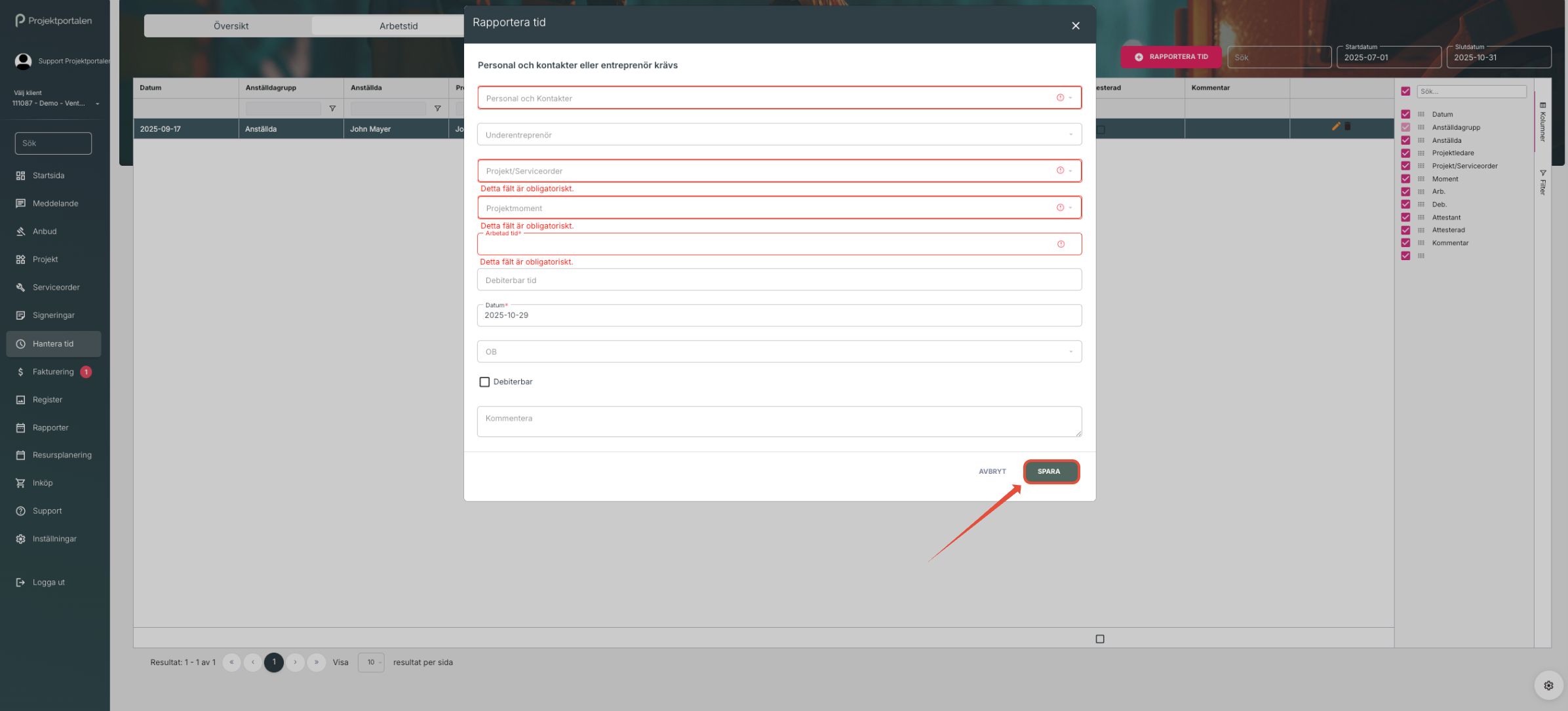Click the Anställdagrupp column filter funnel icon
Image resolution: width=1568 pixels, height=711 pixels.
332,109
